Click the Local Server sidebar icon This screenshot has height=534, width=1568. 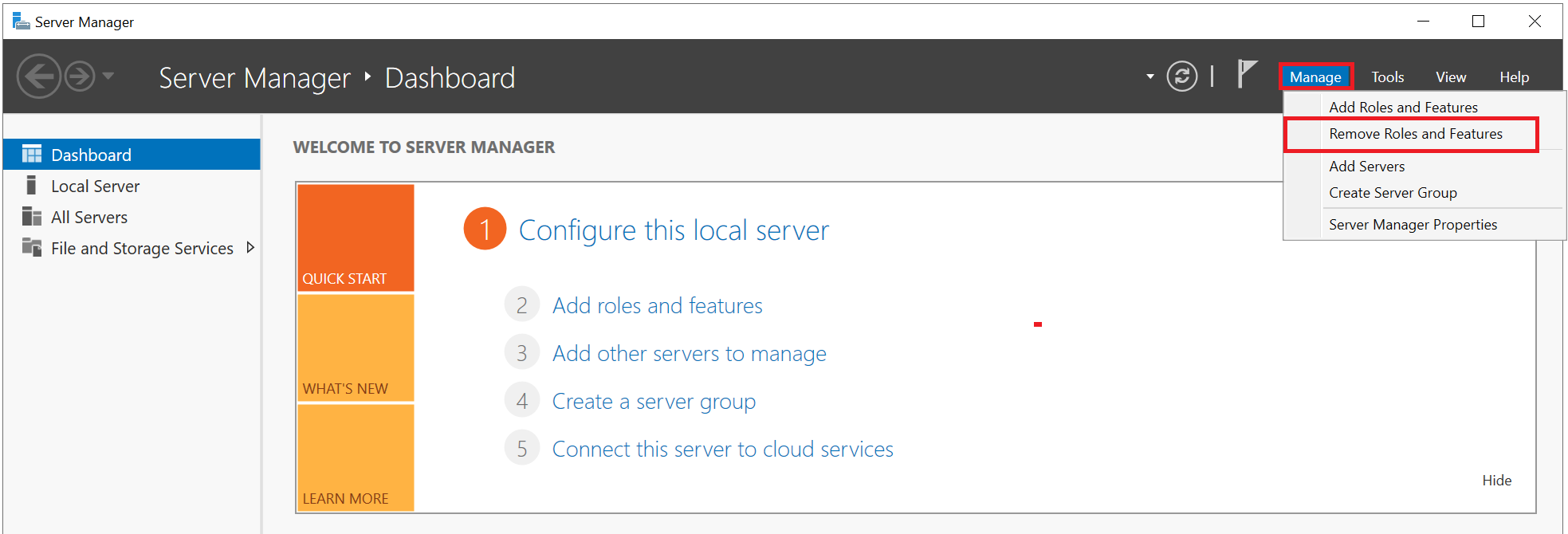click(31, 185)
